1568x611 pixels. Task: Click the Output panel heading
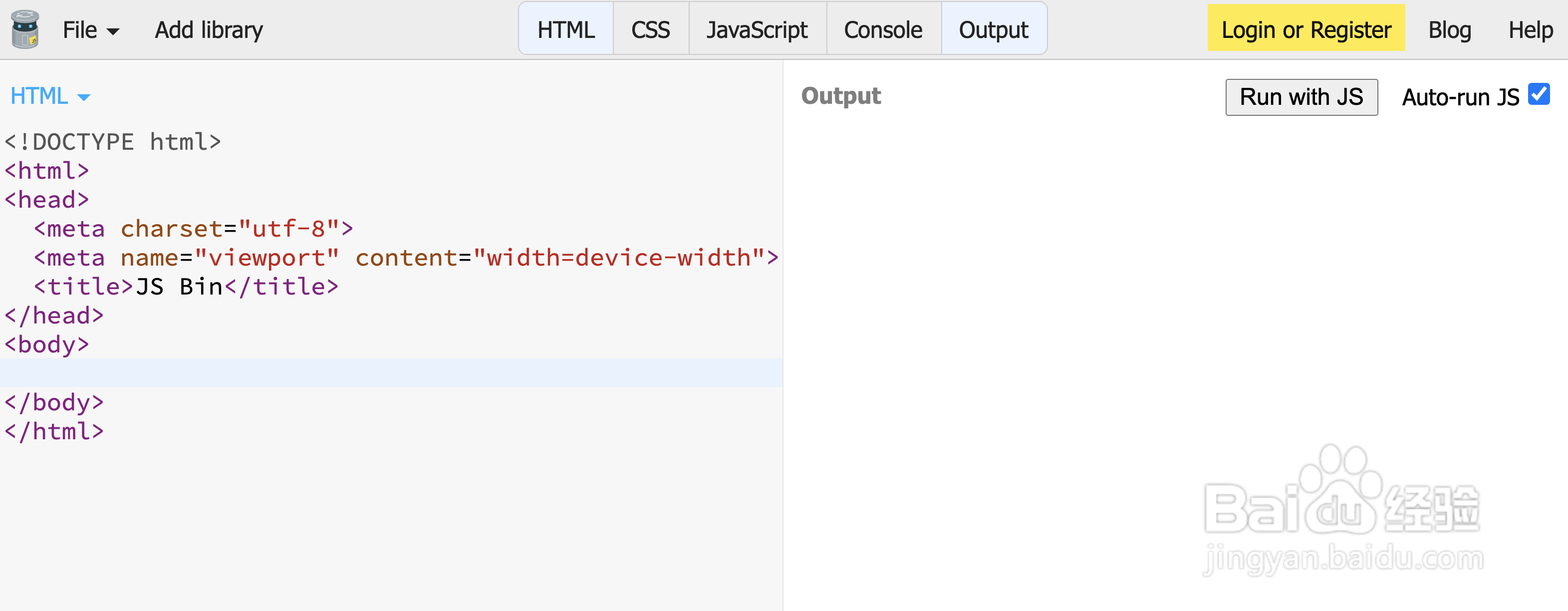(840, 96)
